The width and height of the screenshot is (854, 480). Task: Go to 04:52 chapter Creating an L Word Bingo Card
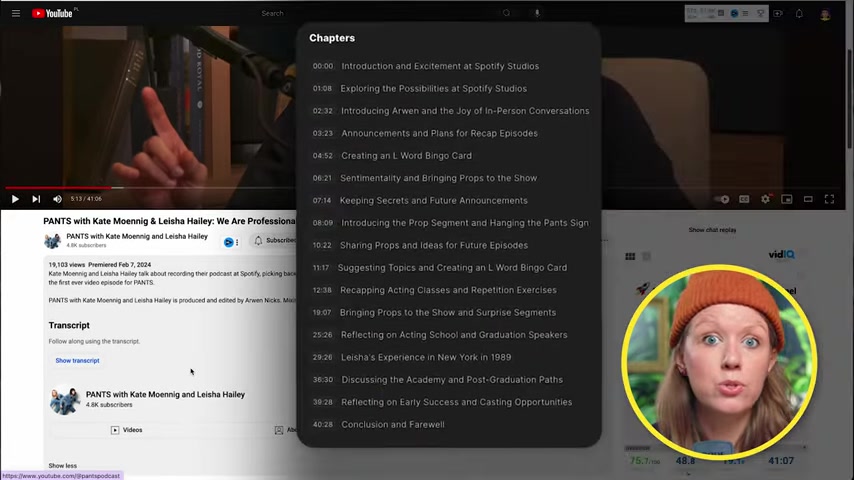(406, 155)
